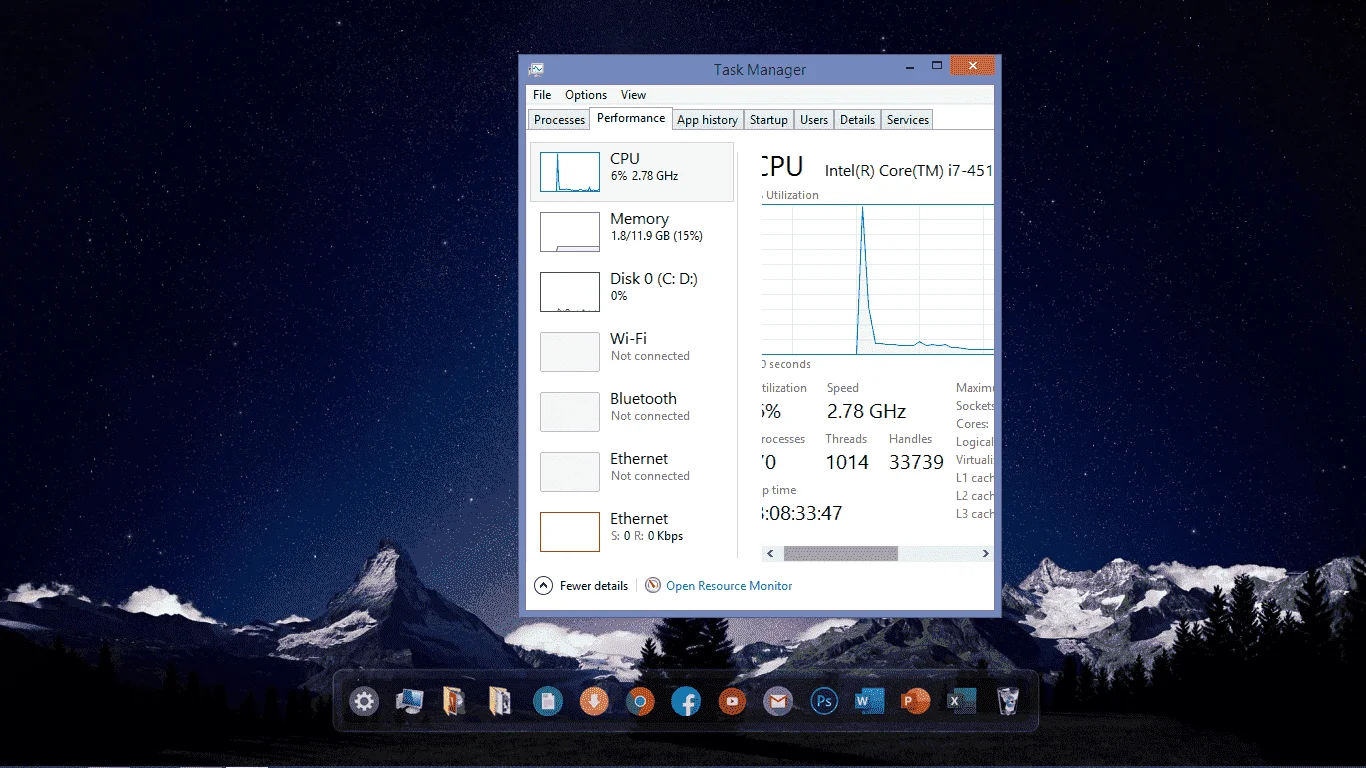Image resolution: width=1366 pixels, height=768 pixels.
Task: Switch to the Processes tab
Action: tap(559, 120)
